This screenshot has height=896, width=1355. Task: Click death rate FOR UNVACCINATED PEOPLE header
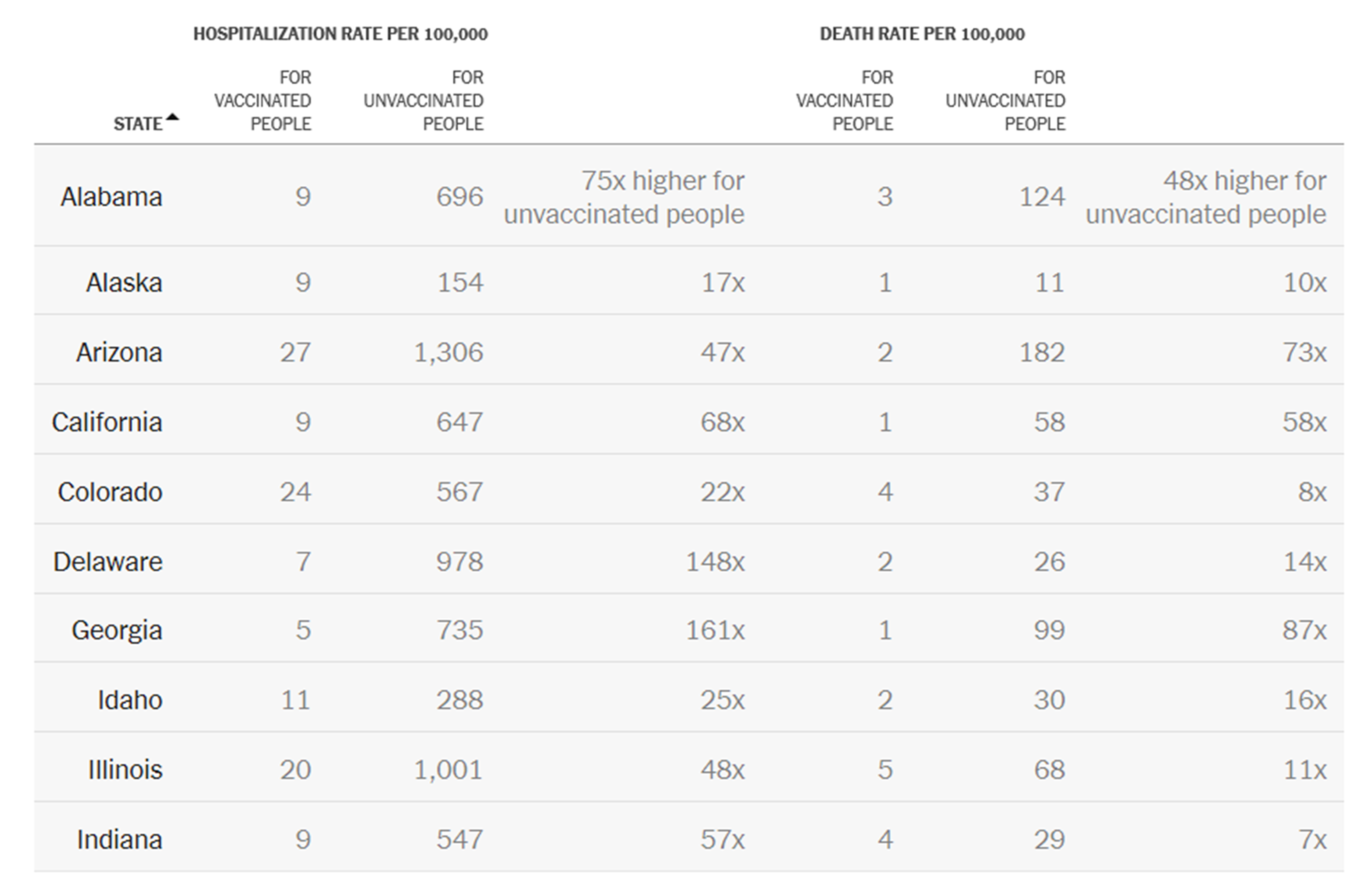[1005, 100]
